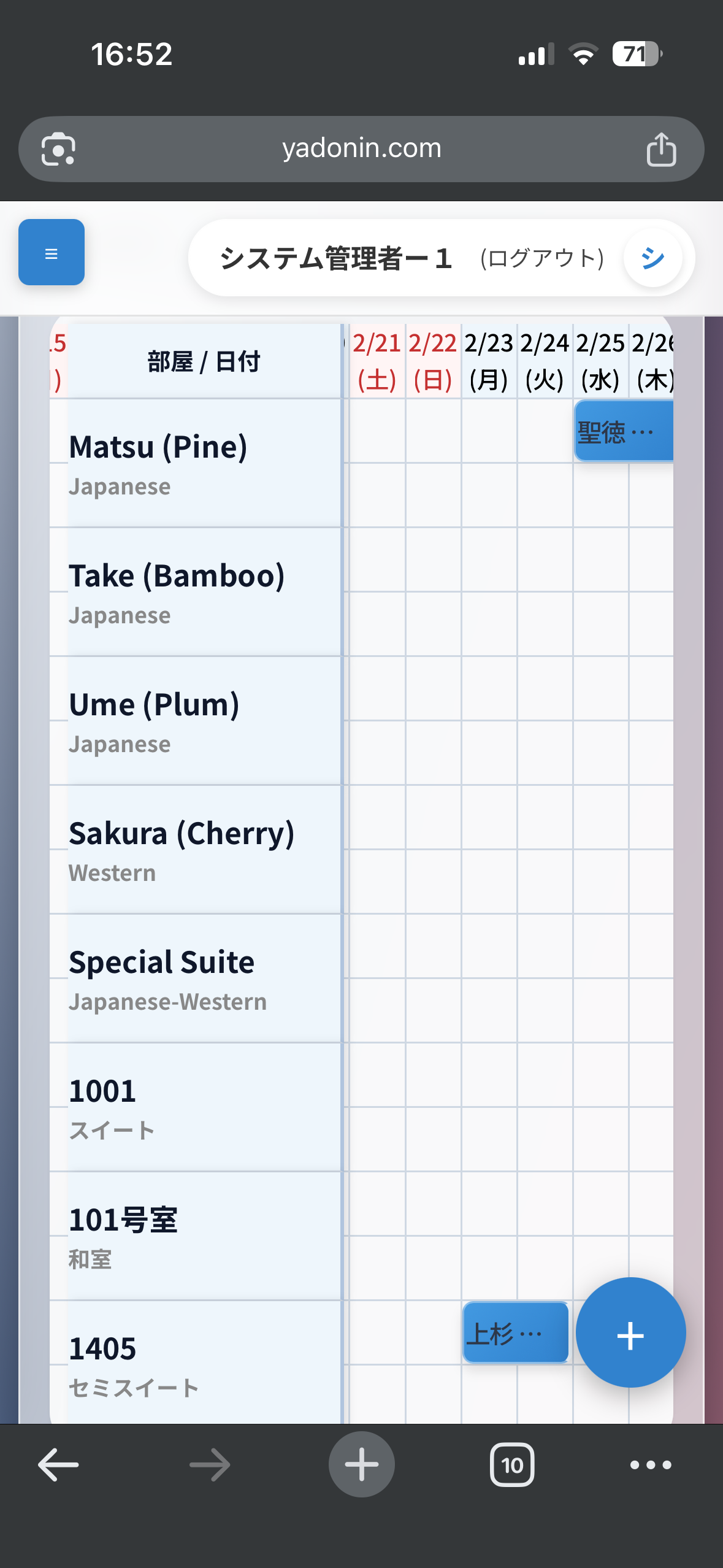The width and height of the screenshot is (723, 1568).
Task: Tap the user avatar circle シ
Action: [x=652, y=258]
